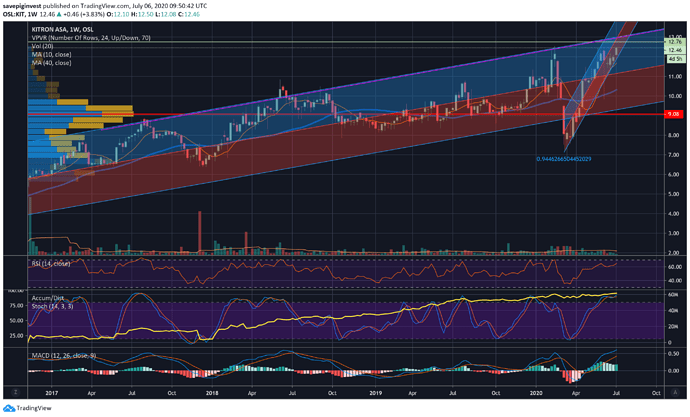The width and height of the screenshot is (690, 417).
Task: Click the 2018 label on time axis
Action: 212,393
